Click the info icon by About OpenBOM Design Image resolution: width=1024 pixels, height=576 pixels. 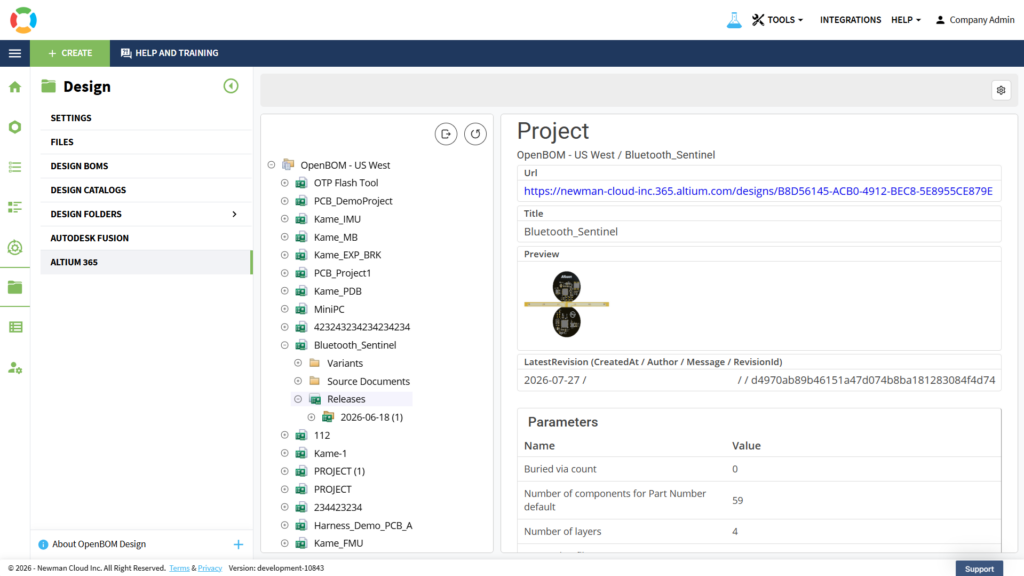click(x=43, y=544)
